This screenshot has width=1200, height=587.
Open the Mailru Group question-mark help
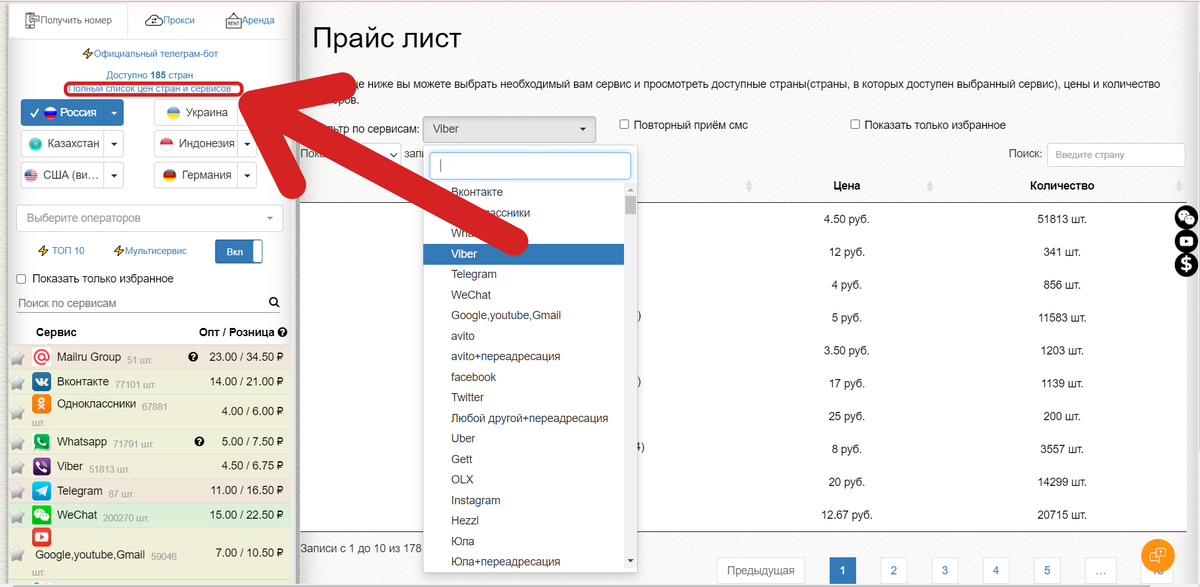(193, 357)
